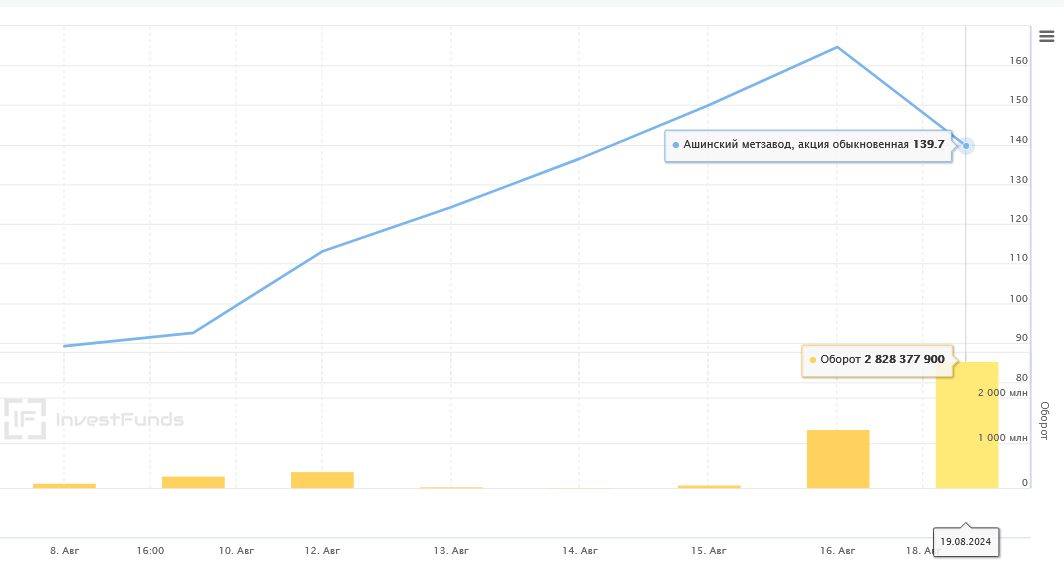Image resolution: width=1064 pixels, height=578 pixels.
Task: Click the price line point at 12. Авг
Action: click(x=322, y=251)
